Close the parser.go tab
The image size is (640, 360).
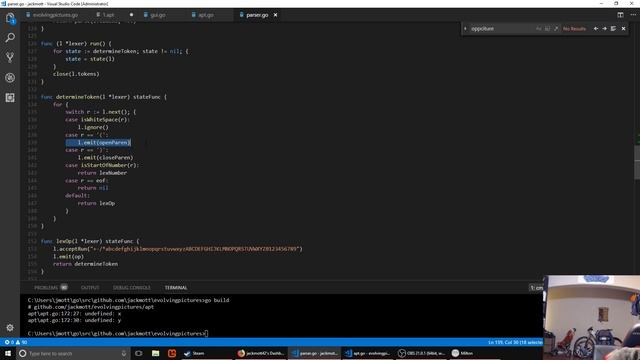pyautogui.click(x=276, y=15)
